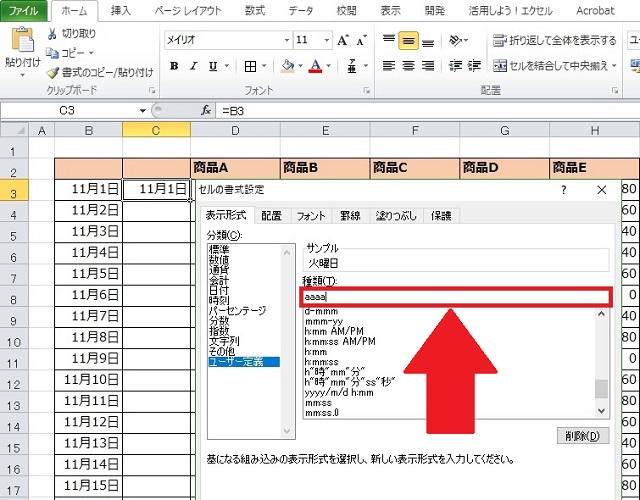Image resolution: width=640 pixels, height=500 pixels.
Task: Apply the fill color bucket
Action: [x=288, y=66]
